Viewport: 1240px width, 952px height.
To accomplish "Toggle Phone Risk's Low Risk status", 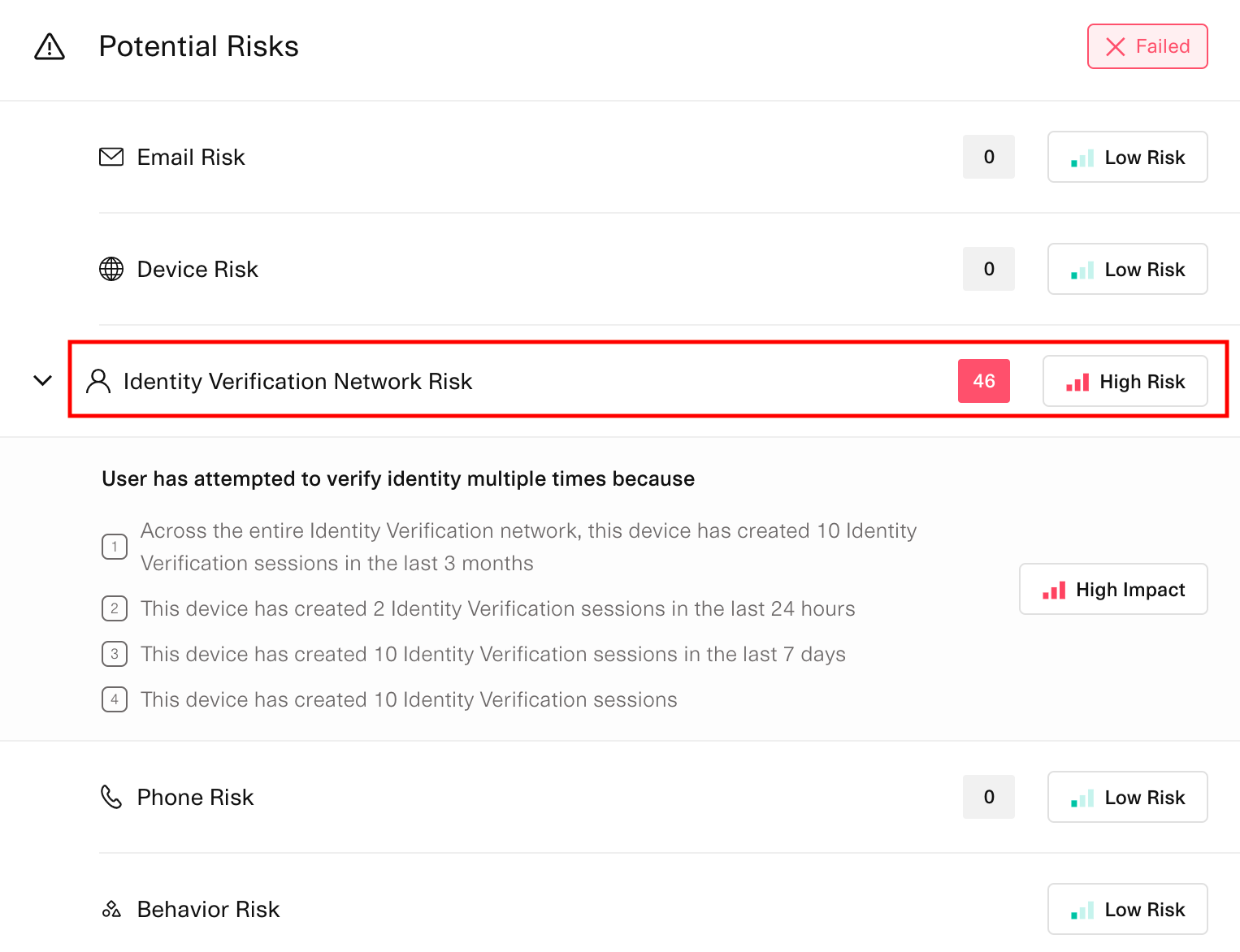I will tap(1127, 797).
